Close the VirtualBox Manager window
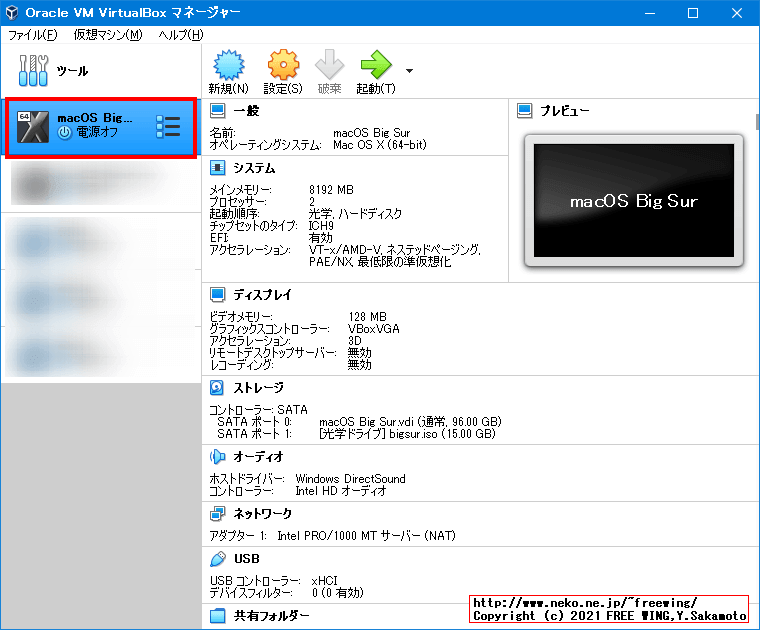 pos(737,13)
